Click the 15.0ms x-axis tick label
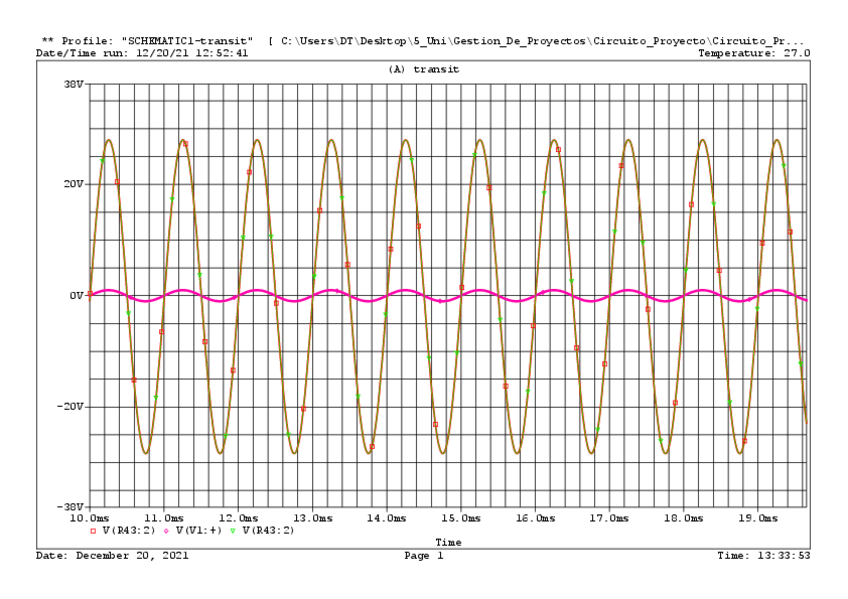Image resolution: width=848 pixels, height=599 pixels. [461, 519]
